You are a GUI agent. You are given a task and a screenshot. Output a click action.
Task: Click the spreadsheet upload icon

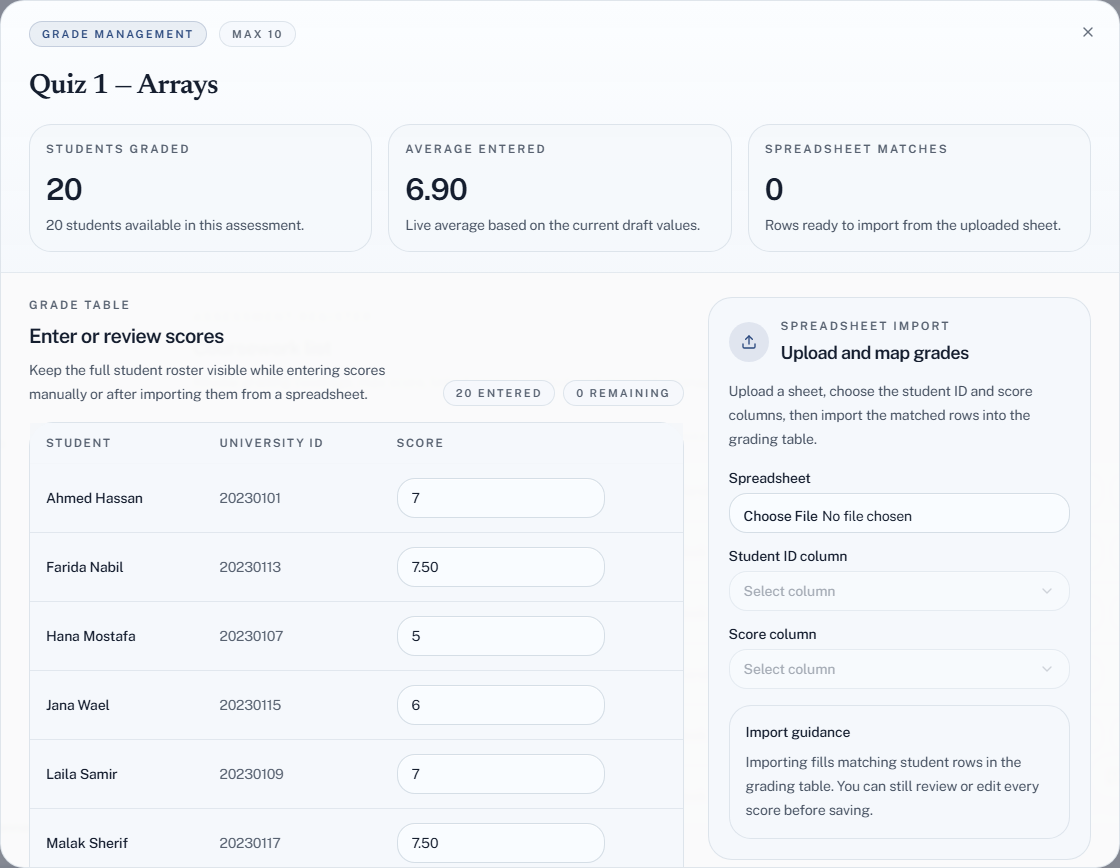(x=749, y=342)
